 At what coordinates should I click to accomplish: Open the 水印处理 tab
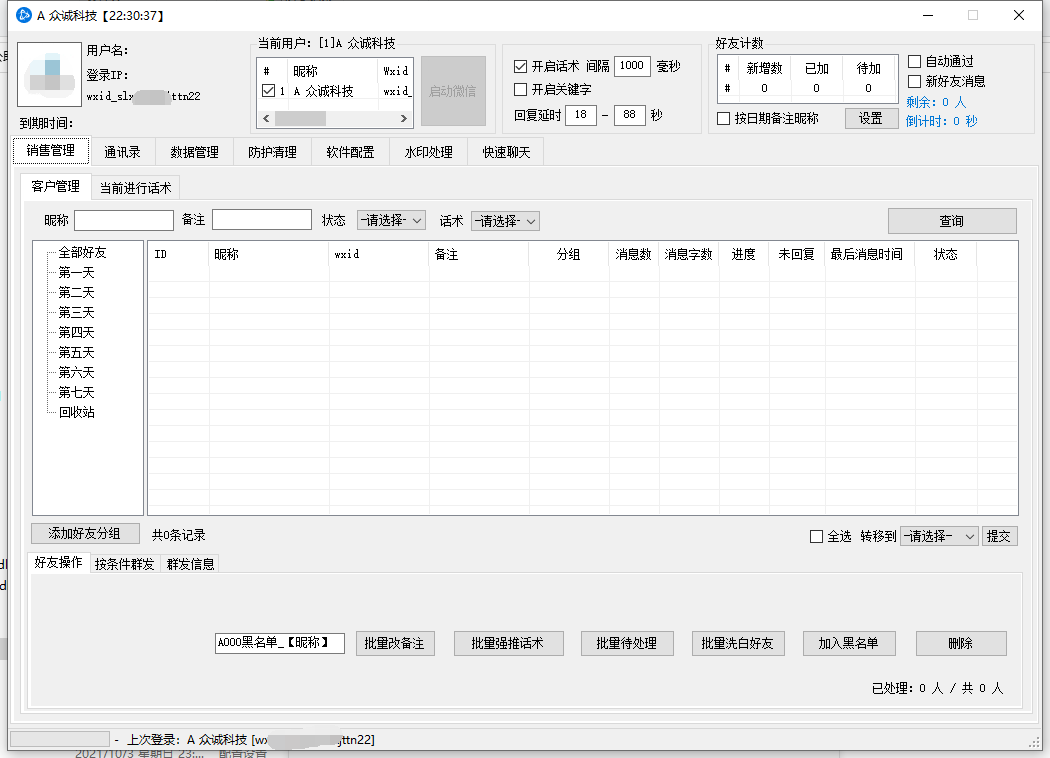coord(428,153)
